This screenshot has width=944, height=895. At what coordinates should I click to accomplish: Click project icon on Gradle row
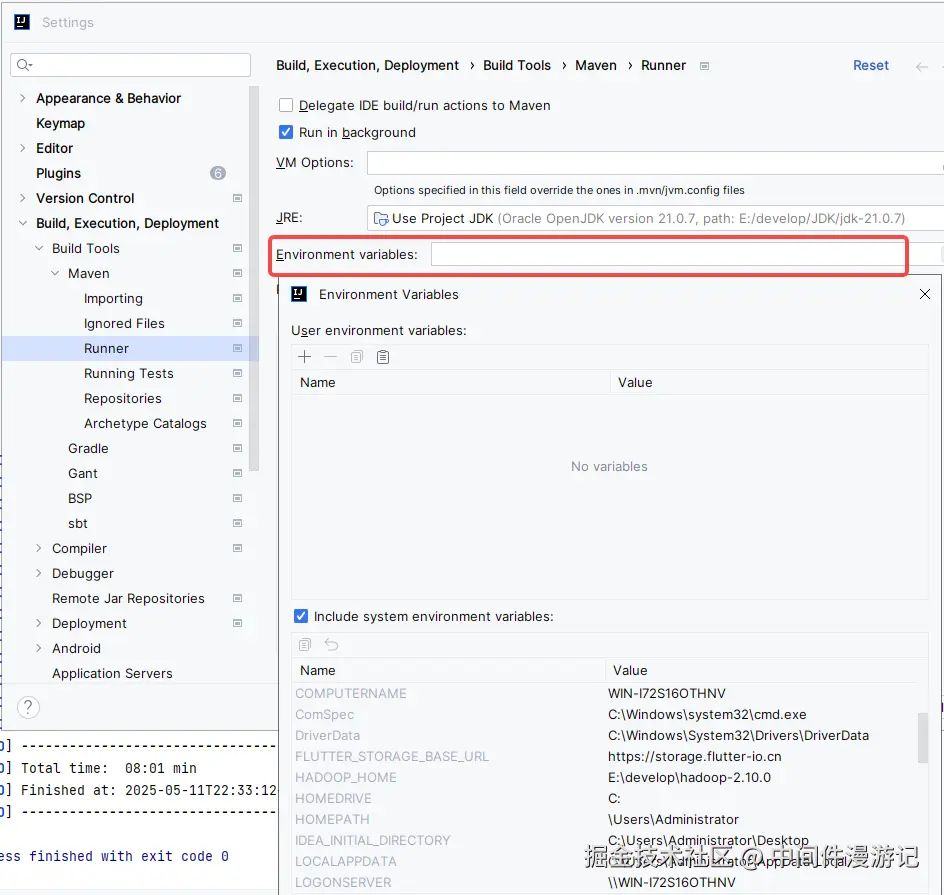click(237, 448)
